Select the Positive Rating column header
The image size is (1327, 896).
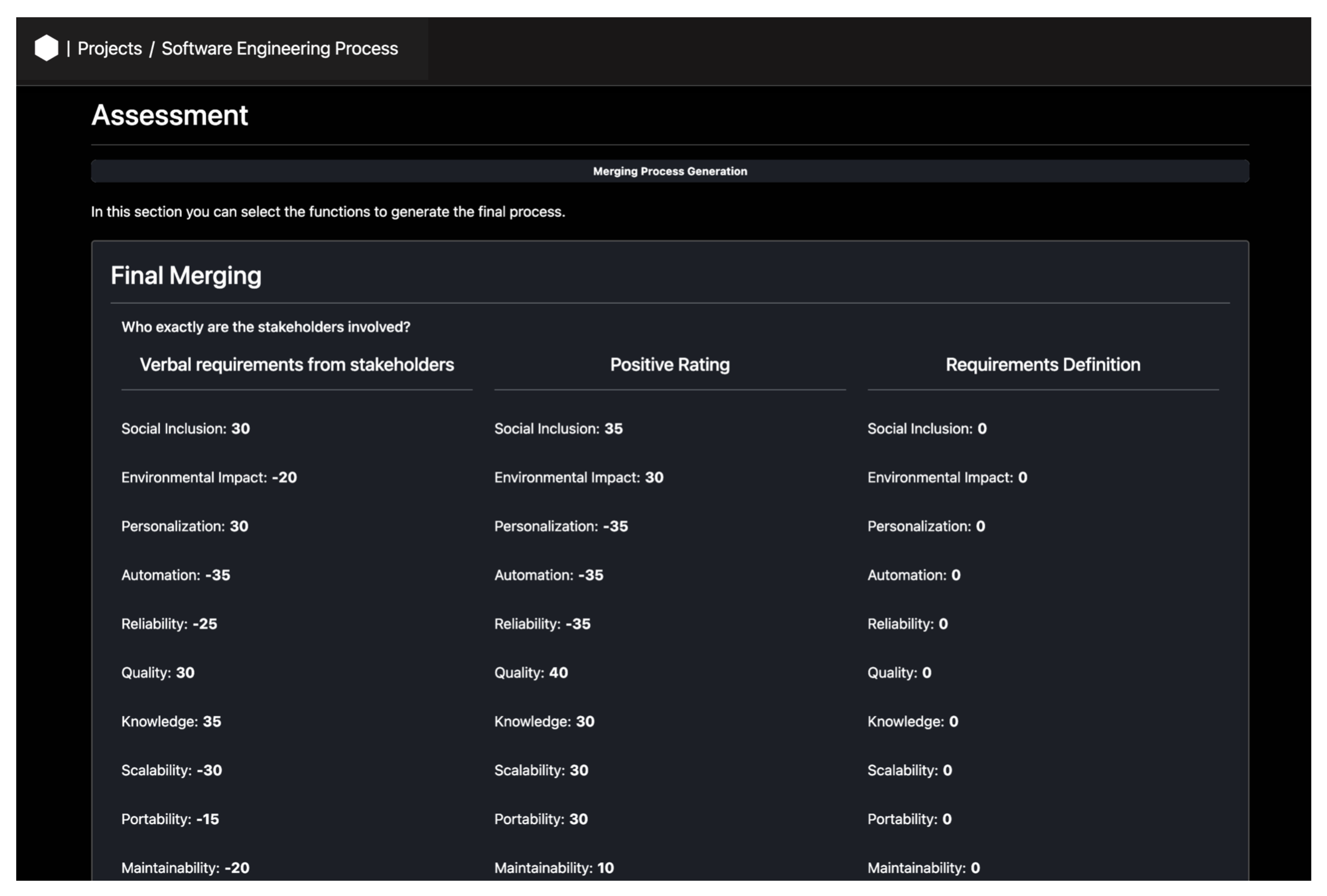[669, 364]
